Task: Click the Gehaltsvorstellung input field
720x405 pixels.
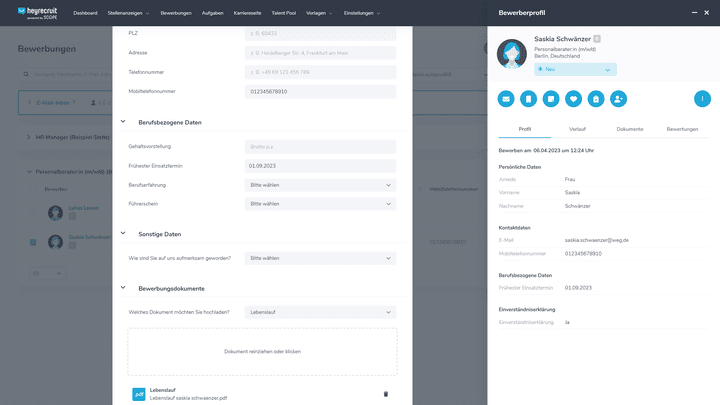Action: pyautogui.click(x=321, y=146)
